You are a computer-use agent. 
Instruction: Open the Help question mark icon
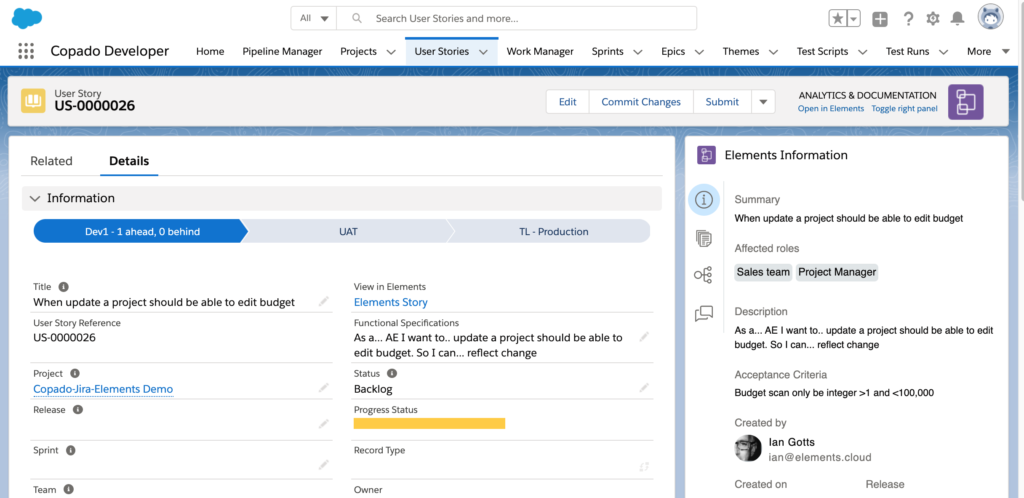[908, 19]
